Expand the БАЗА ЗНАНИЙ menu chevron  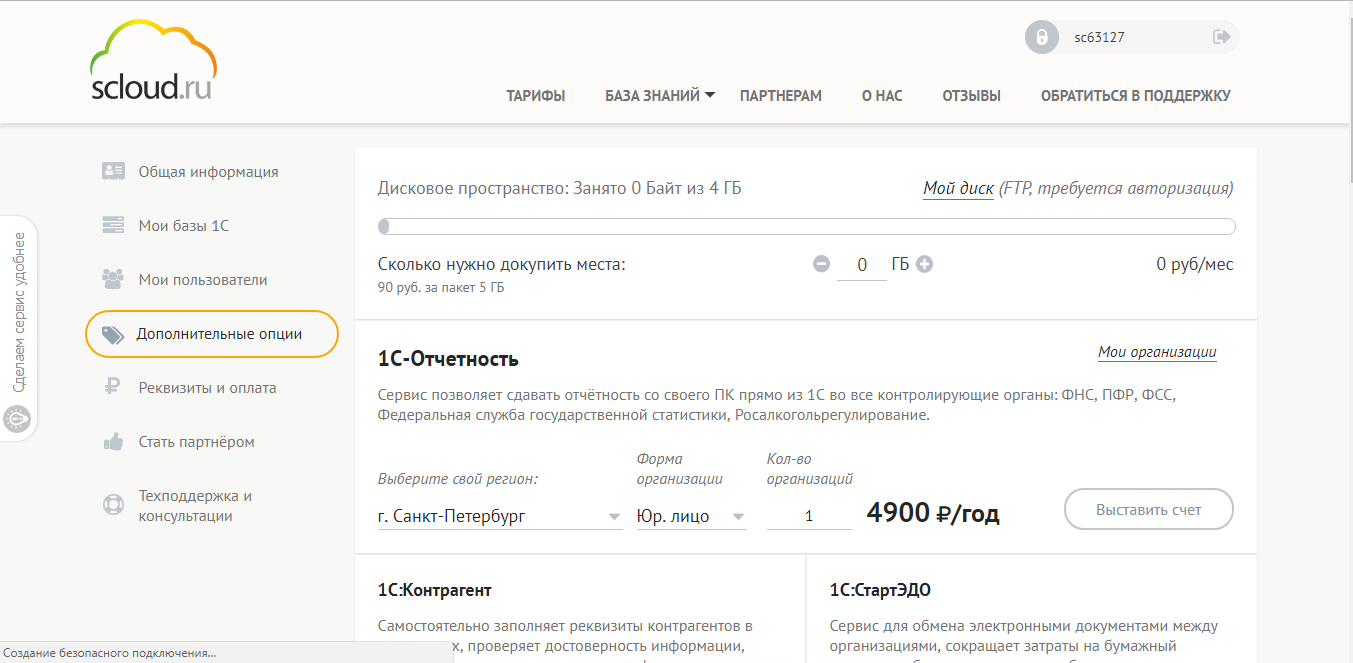711,94
